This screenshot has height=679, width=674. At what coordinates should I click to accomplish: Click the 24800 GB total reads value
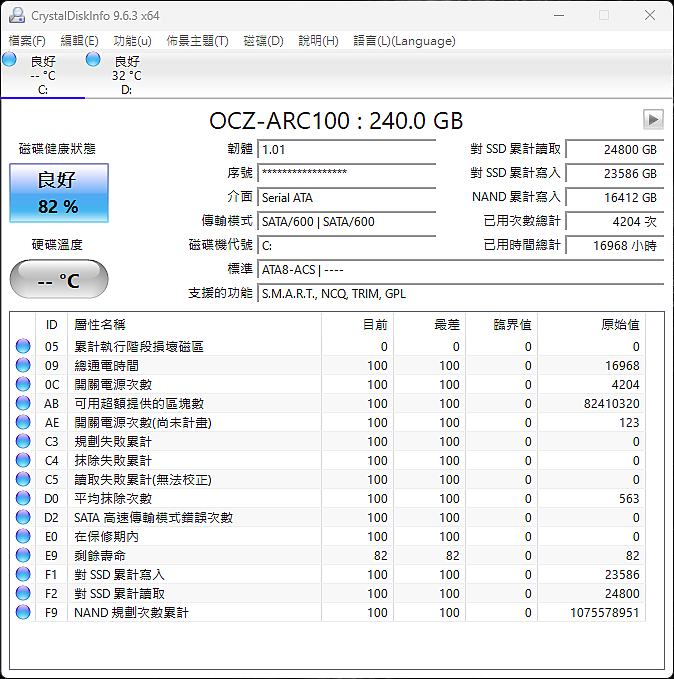615,150
